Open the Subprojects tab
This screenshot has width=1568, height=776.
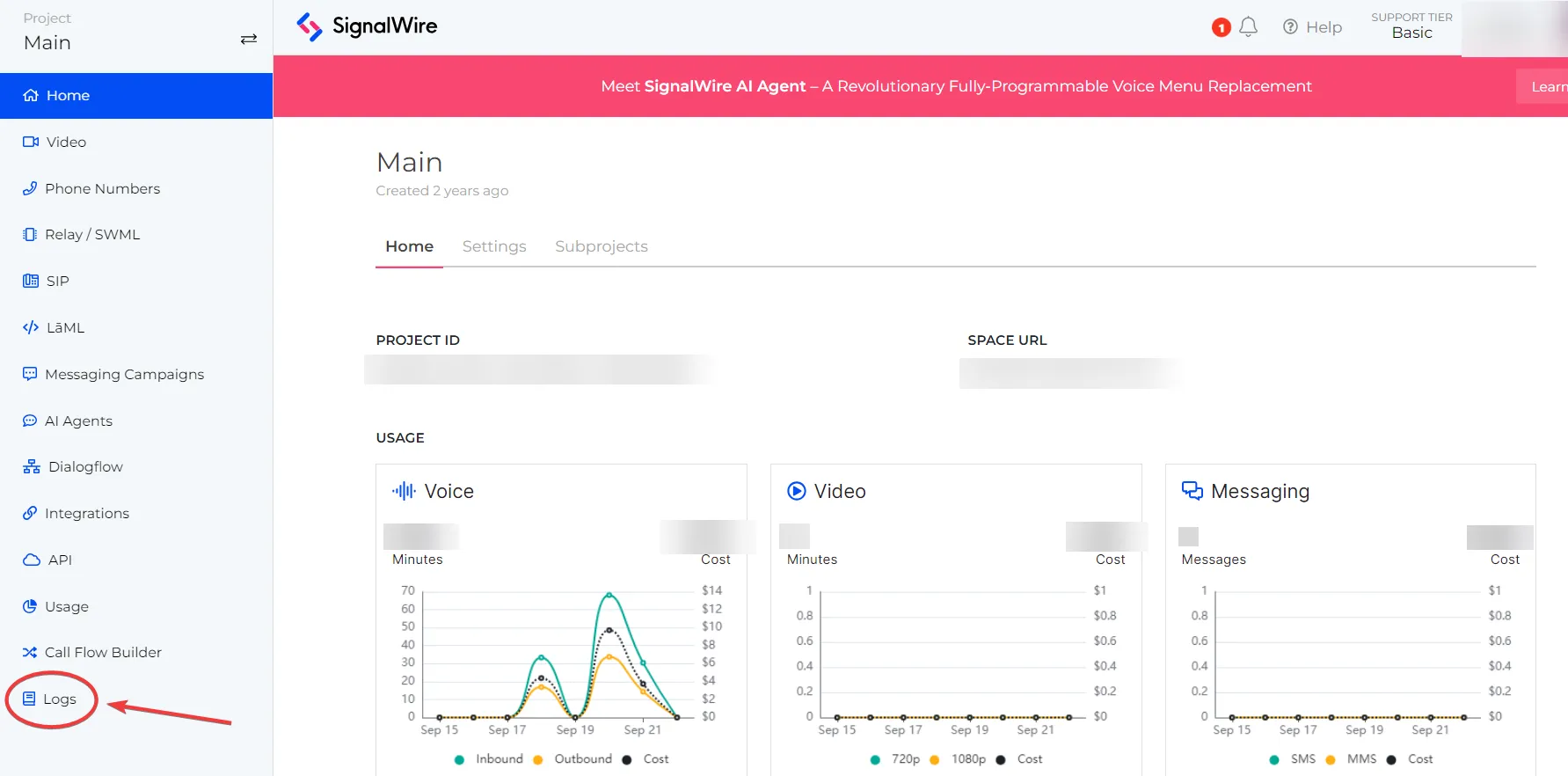coord(602,246)
